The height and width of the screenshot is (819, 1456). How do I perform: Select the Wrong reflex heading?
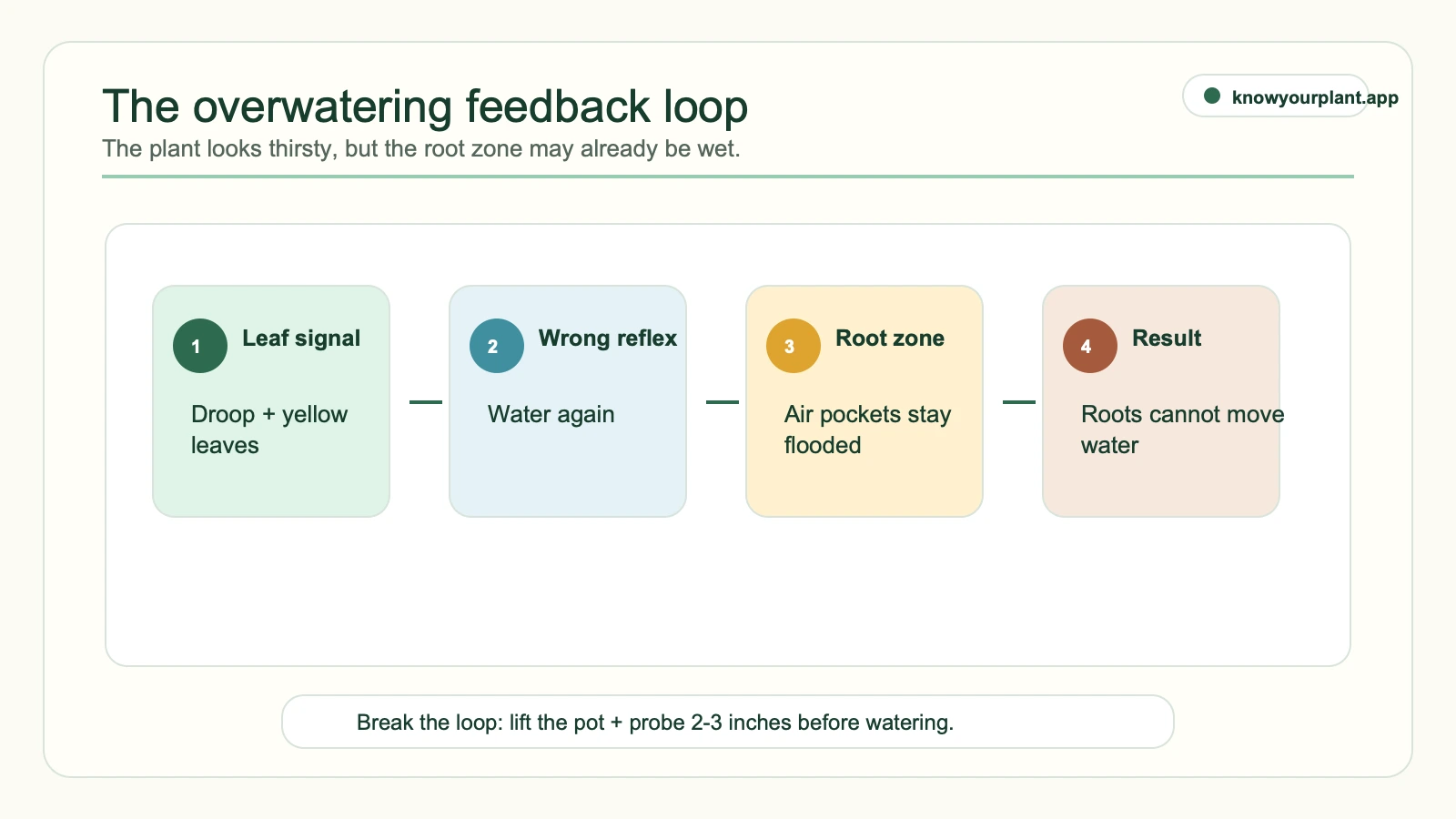[608, 339]
